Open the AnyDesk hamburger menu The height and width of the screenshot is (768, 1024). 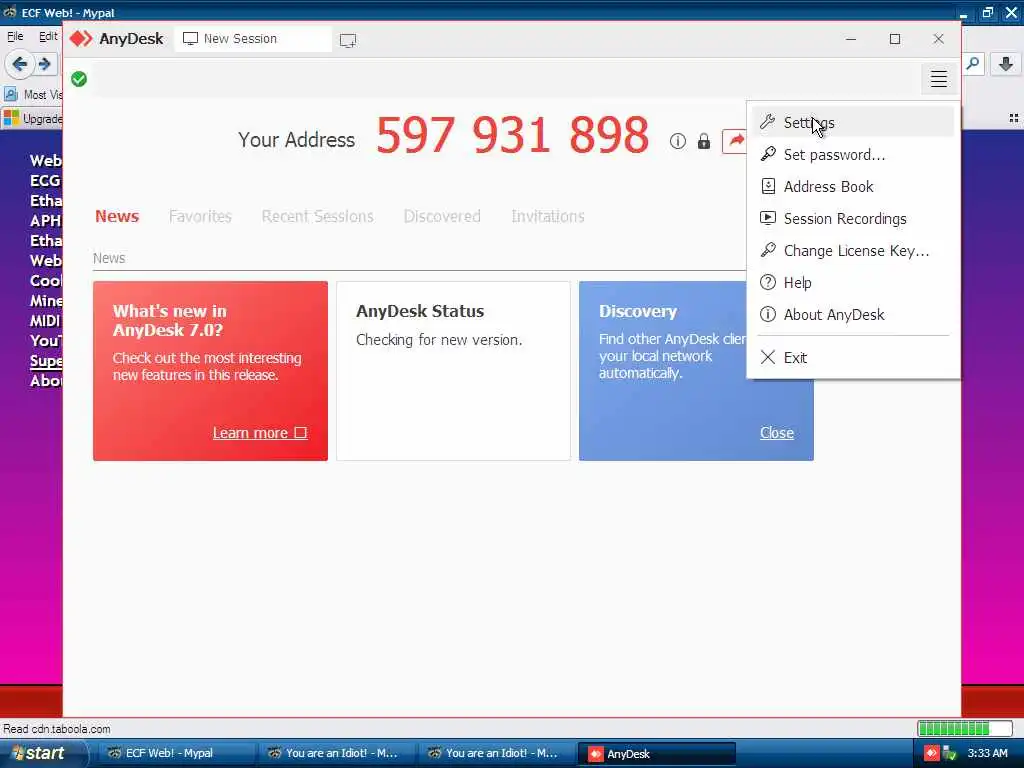pos(938,79)
